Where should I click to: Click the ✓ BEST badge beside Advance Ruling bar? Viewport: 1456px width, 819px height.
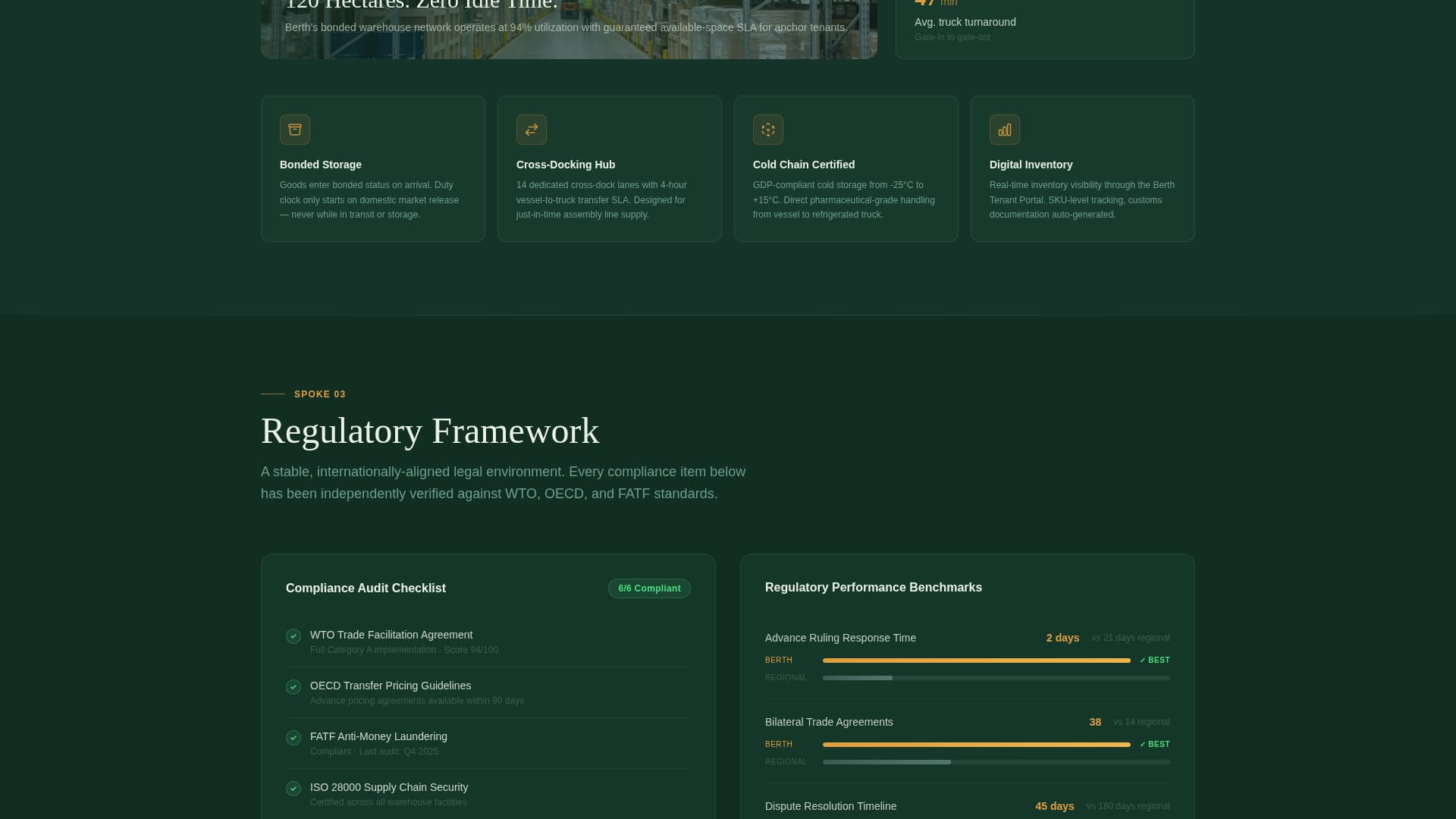coord(1153,660)
